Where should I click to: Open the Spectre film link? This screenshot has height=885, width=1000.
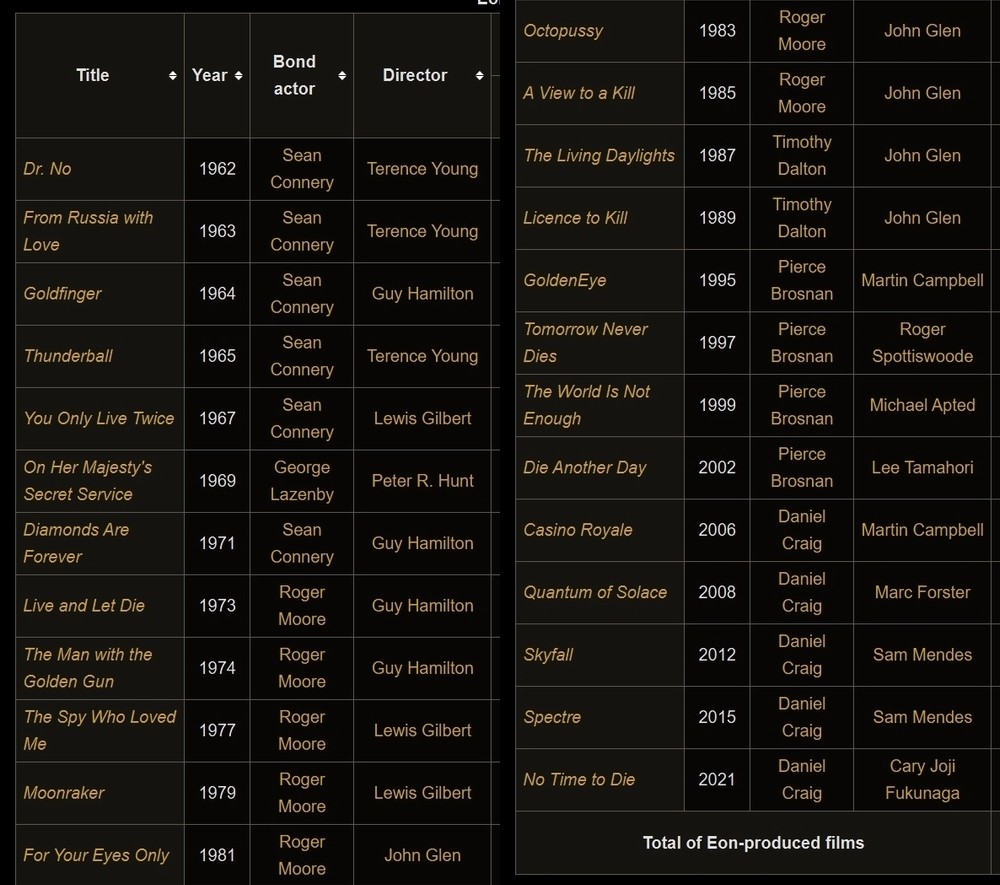point(552,717)
